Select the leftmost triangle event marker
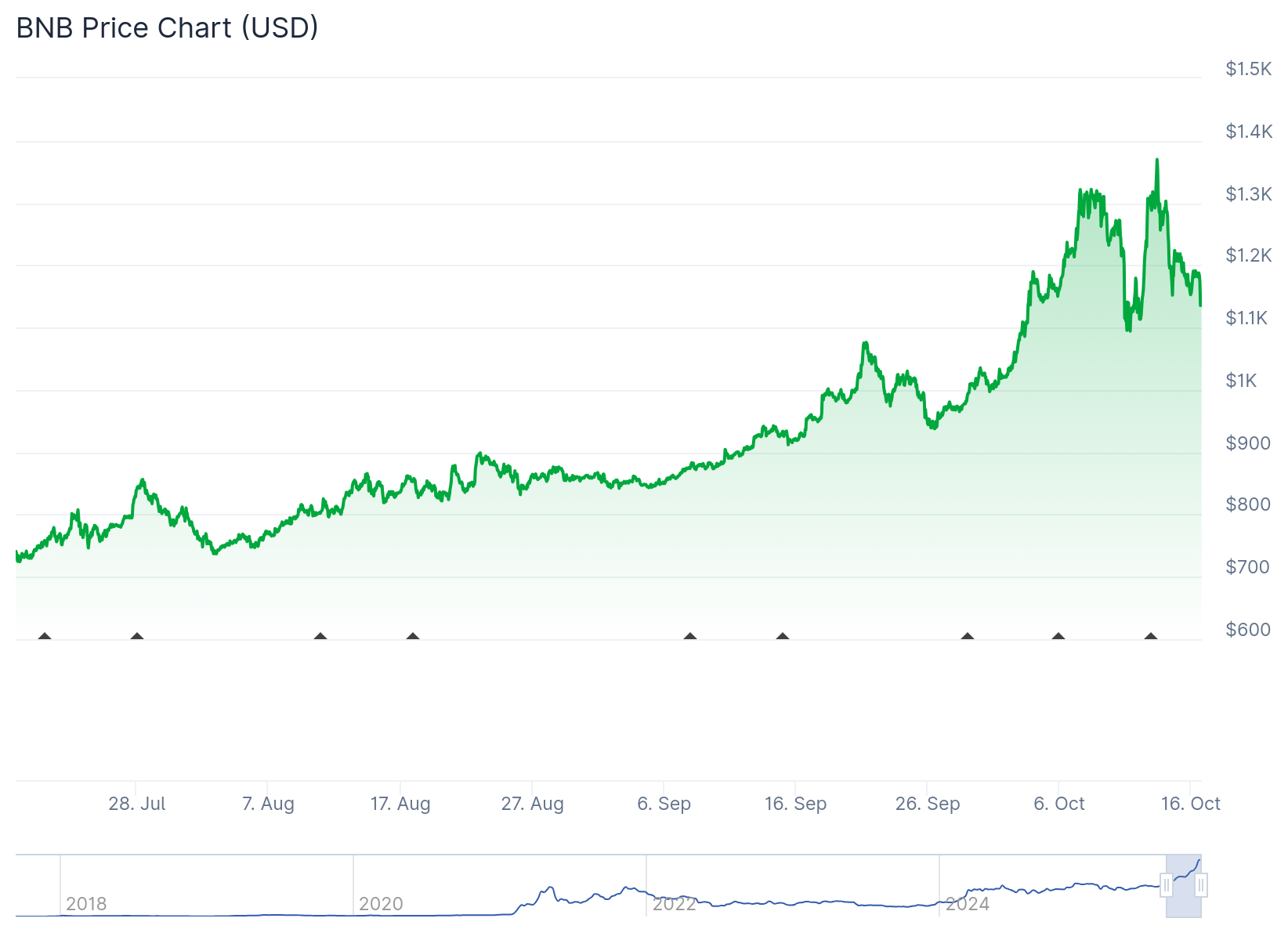Screen dimensions: 1288x940 45,637
